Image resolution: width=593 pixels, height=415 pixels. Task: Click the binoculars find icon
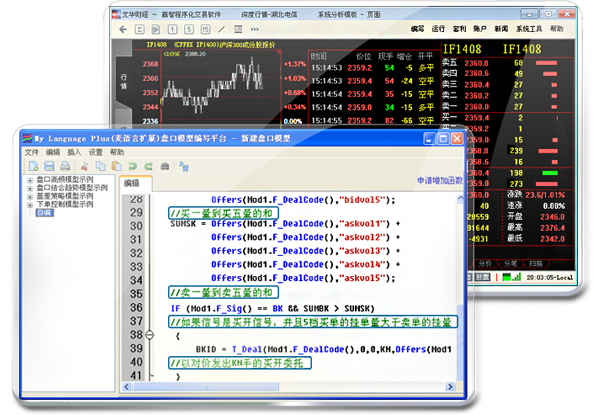[x=165, y=166]
